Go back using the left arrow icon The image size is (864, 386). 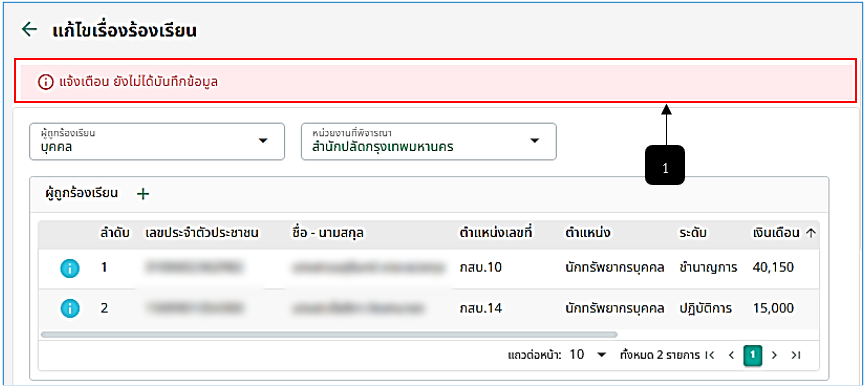[29, 30]
